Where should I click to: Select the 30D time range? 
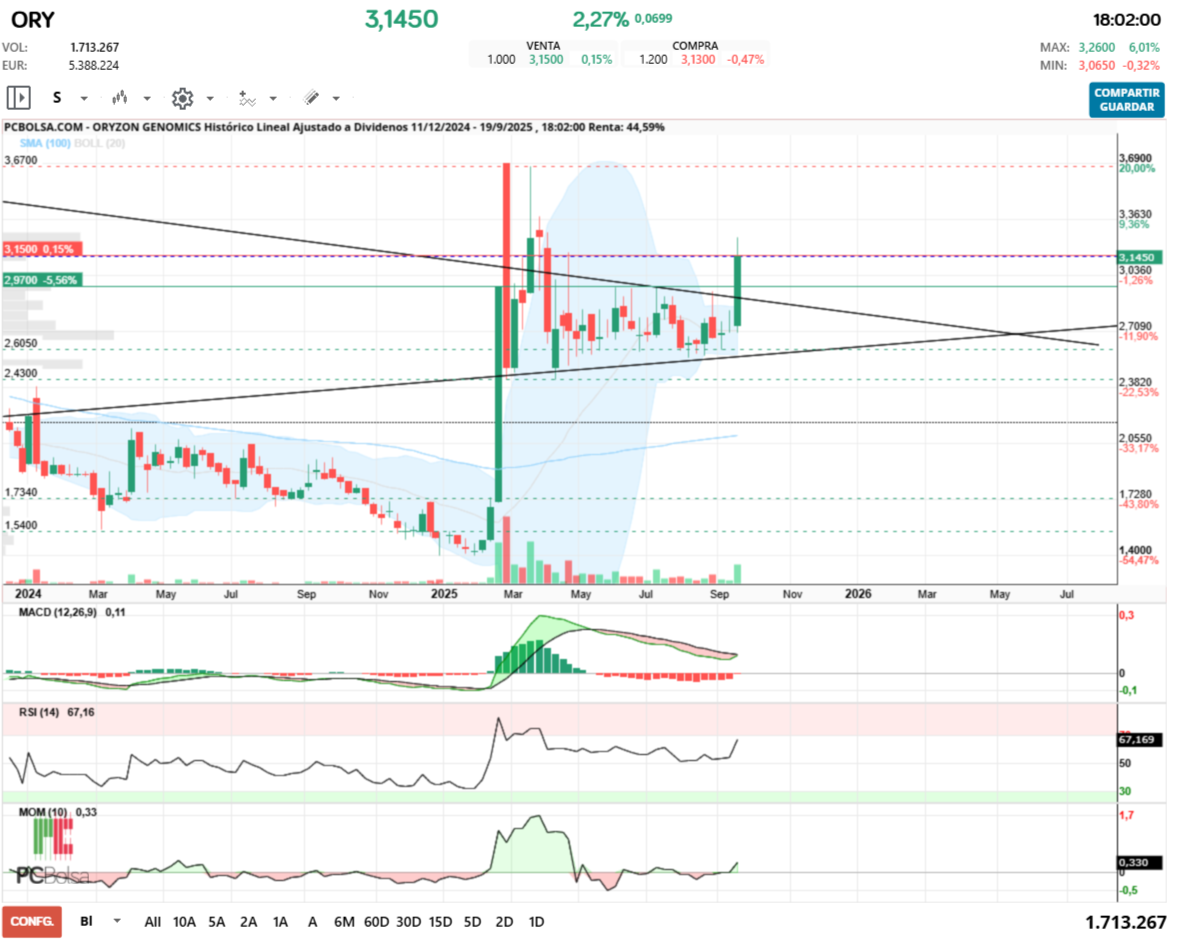point(408,922)
